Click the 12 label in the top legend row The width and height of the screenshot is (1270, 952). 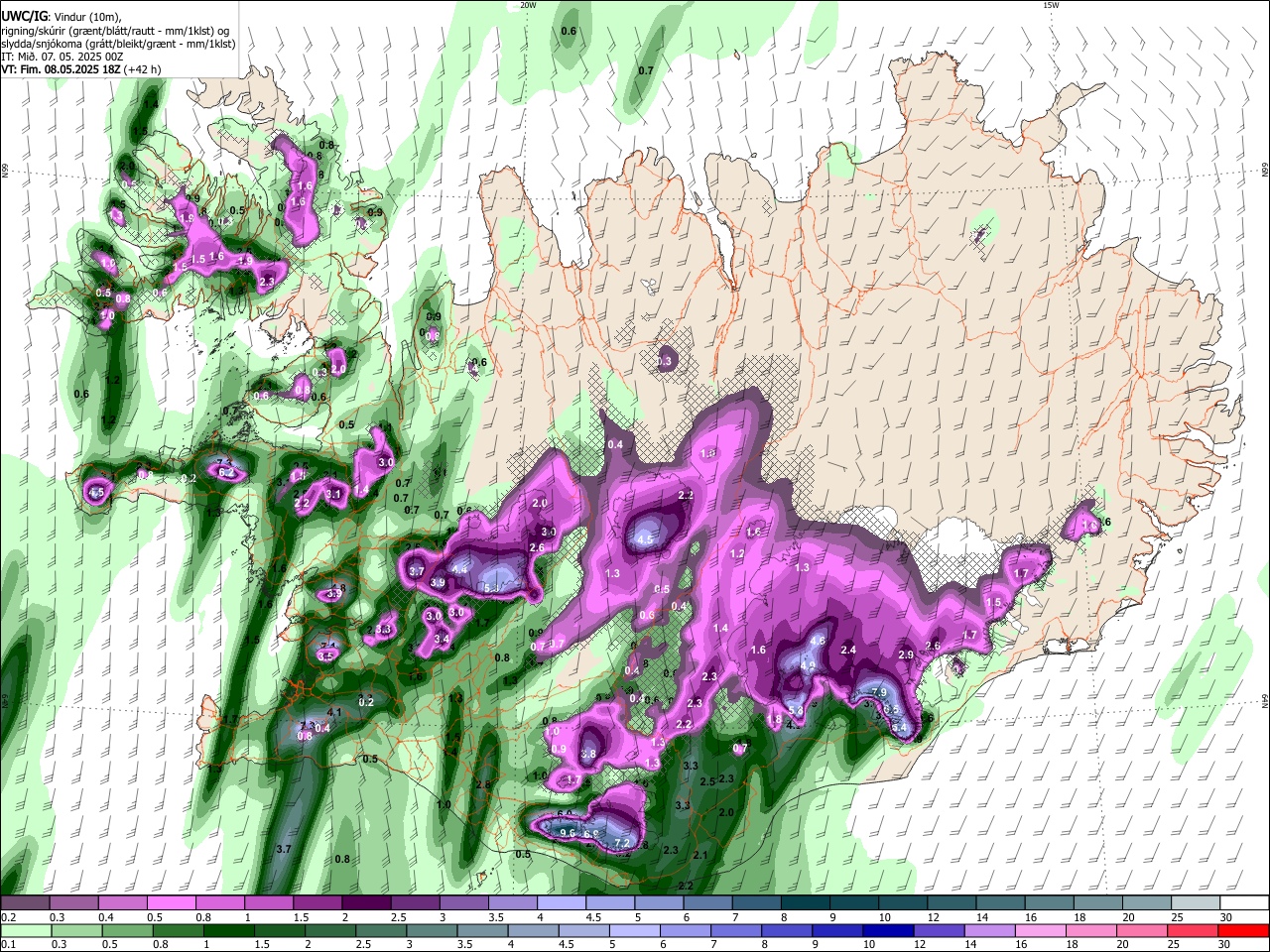[932, 917]
